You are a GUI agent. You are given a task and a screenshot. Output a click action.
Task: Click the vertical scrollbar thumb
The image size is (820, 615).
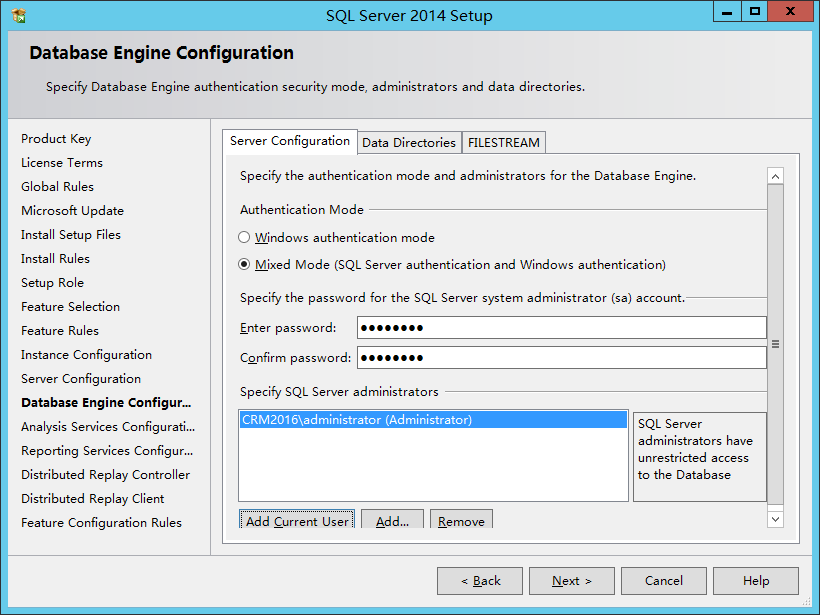tap(776, 344)
